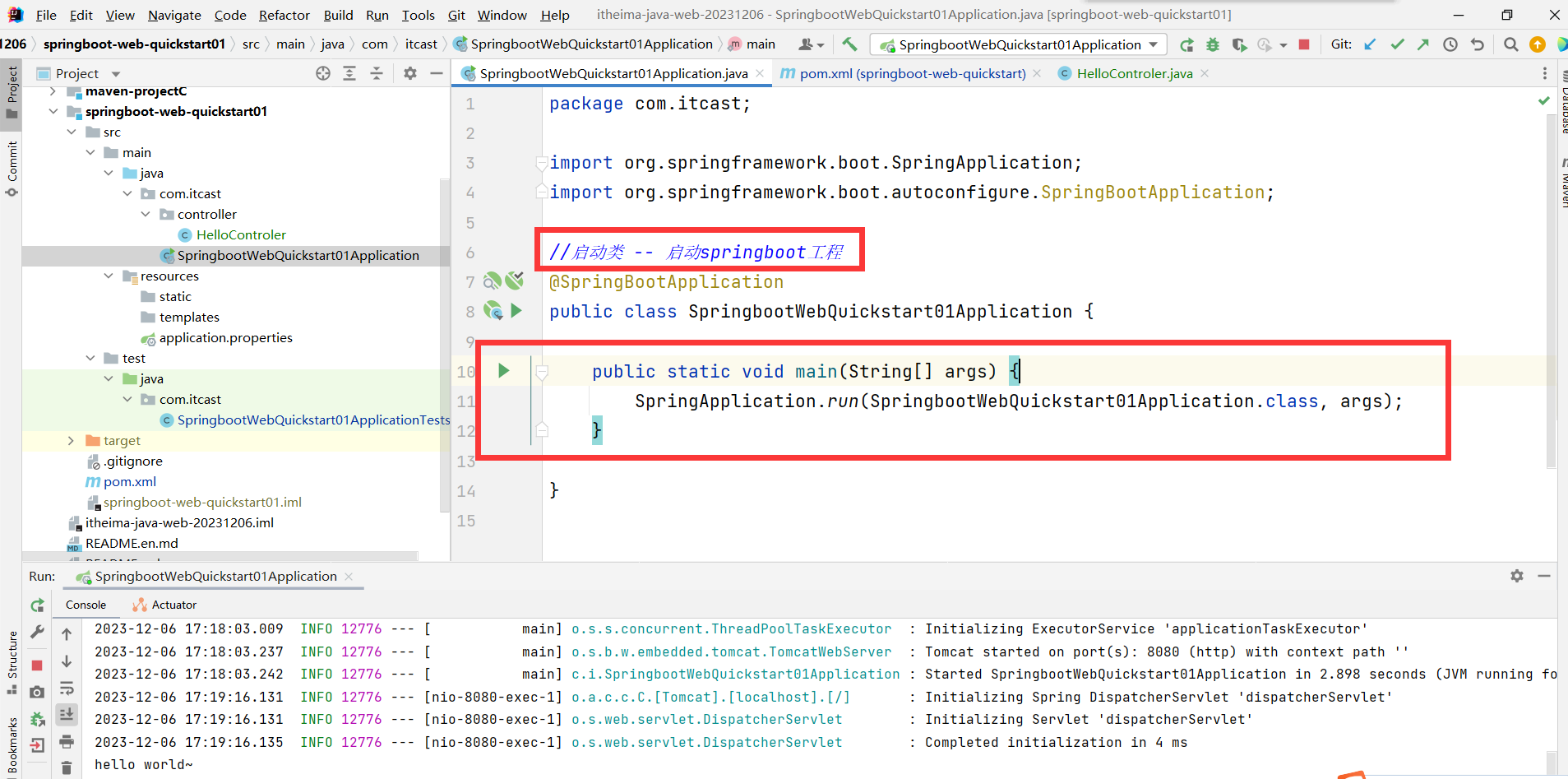Run with coverage from toolbar
The height and width of the screenshot is (779, 1568).
pyautogui.click(x=1239, y=44)
